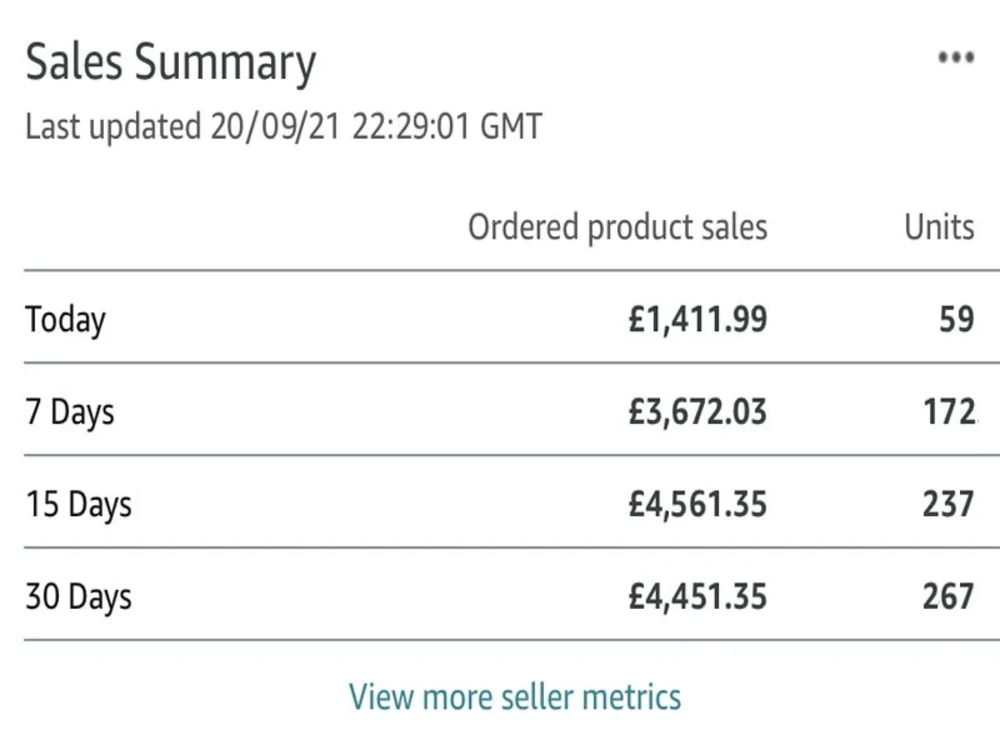Select the 30 Days row label

click(78, 598)
